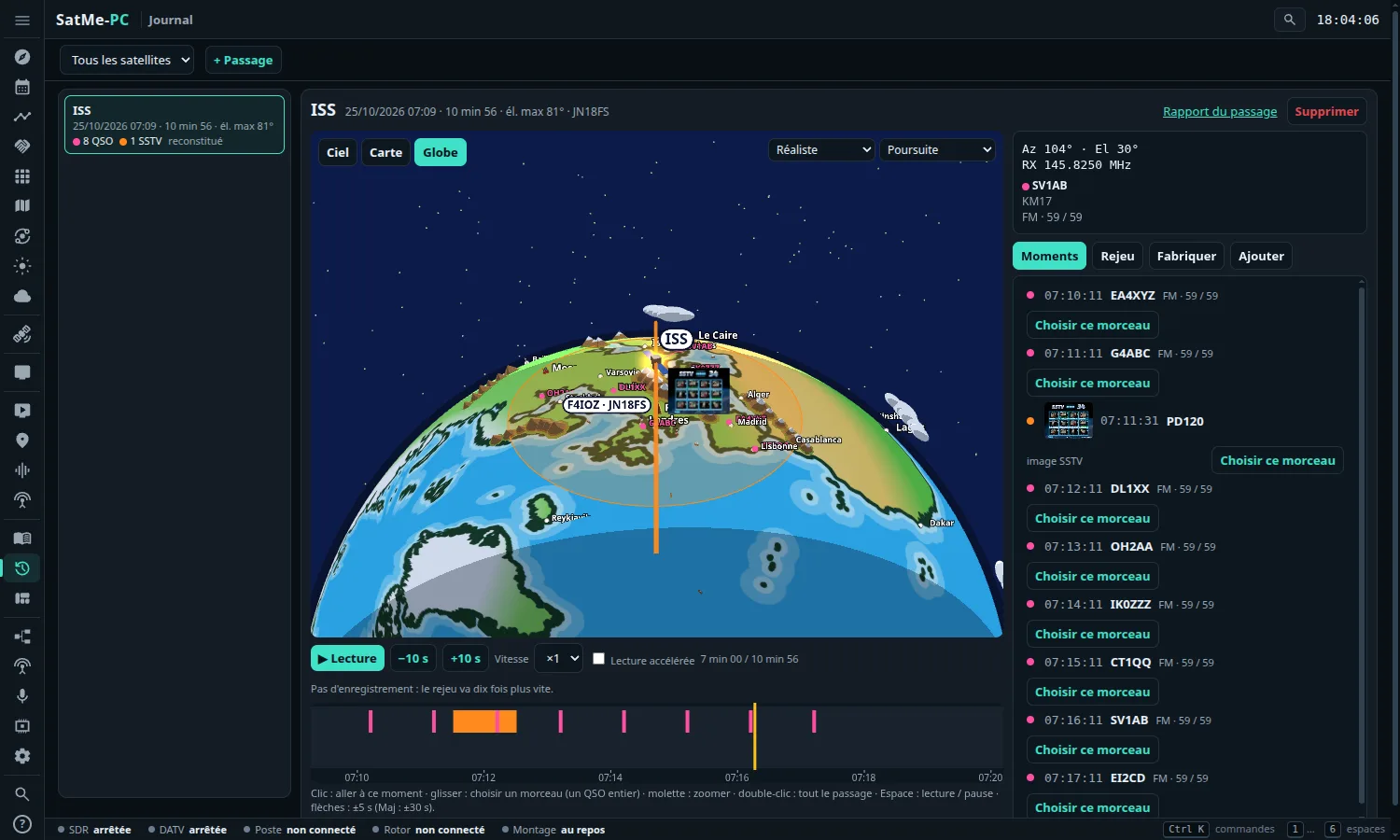Click the history clock sidebar icon
1400x840 pixels.
click(22, 568)
